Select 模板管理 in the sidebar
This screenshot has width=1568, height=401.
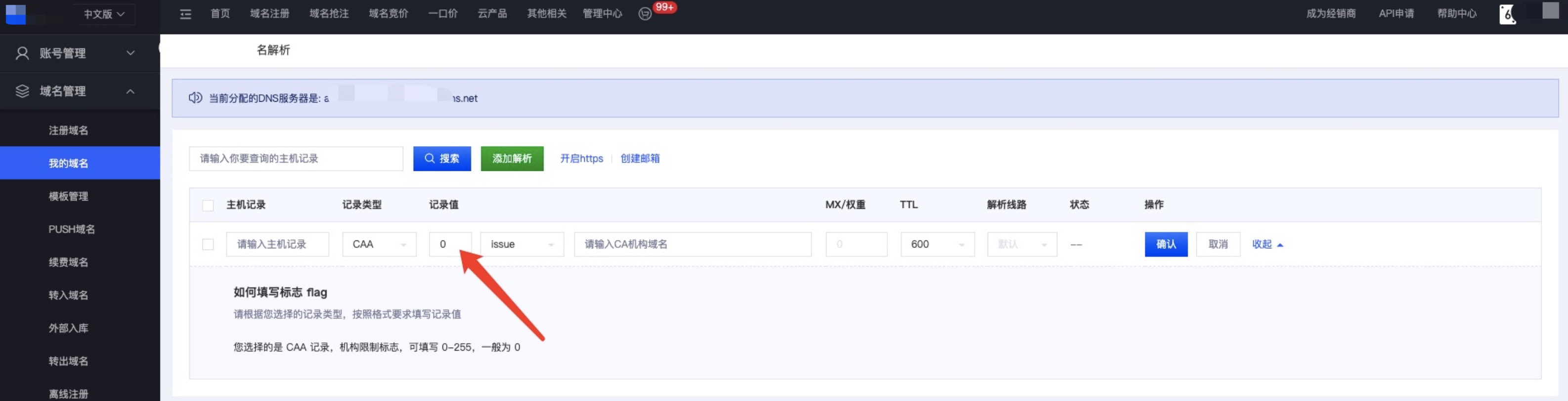pyautogui.click(x=68, y=197)
